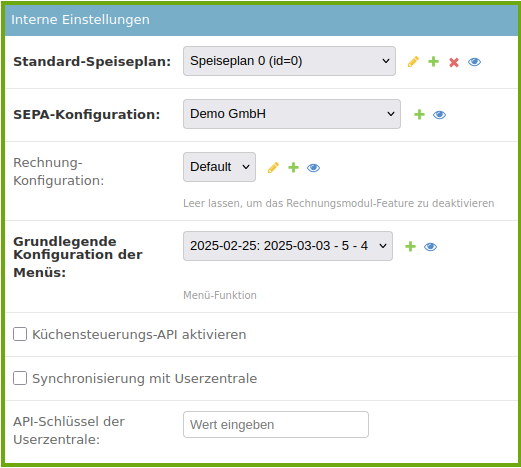View the SEPA-Konfiguration with eye icon
The height and width of the screenshot is (468, 521).
pyautogui.click(x=439, y=115)
